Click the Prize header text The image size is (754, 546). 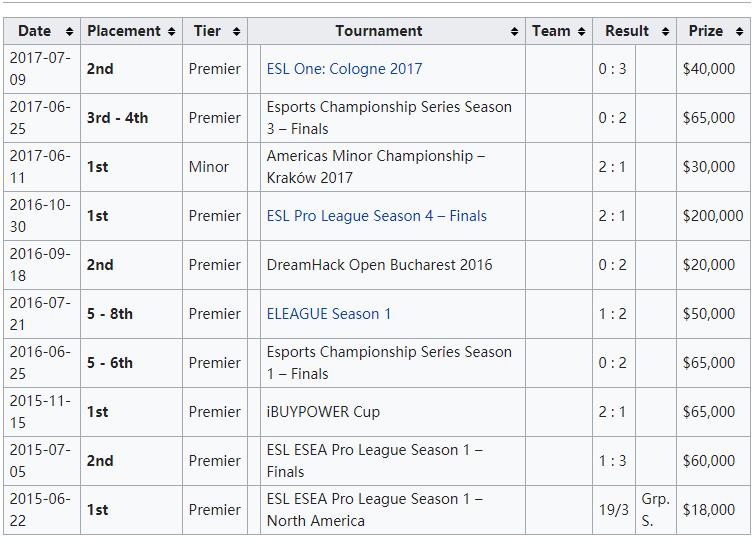(x=705, y=31)
